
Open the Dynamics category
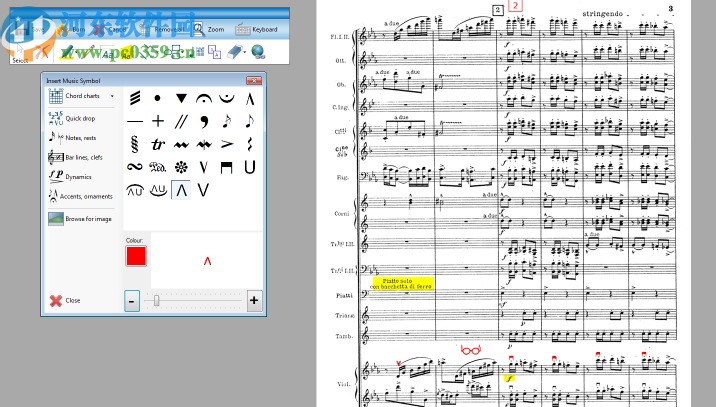tap(70, 177)
